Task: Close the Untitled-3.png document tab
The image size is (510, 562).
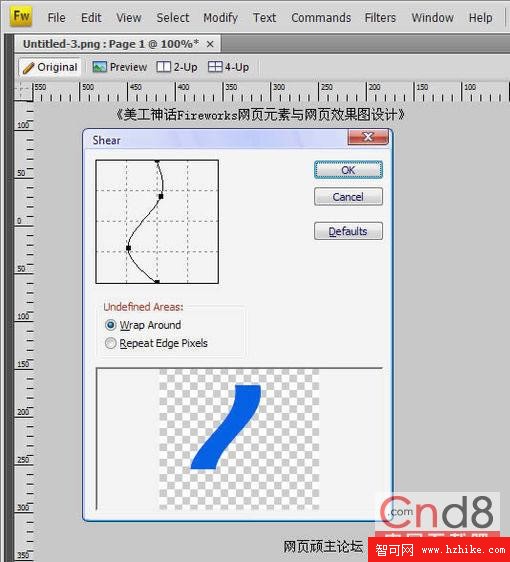Action: pos(210,44)
